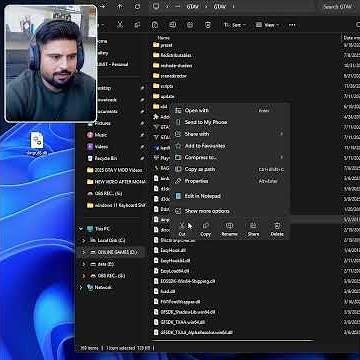Choose Send to My Phone
360x360 pixels.
(x=230, y=122)
